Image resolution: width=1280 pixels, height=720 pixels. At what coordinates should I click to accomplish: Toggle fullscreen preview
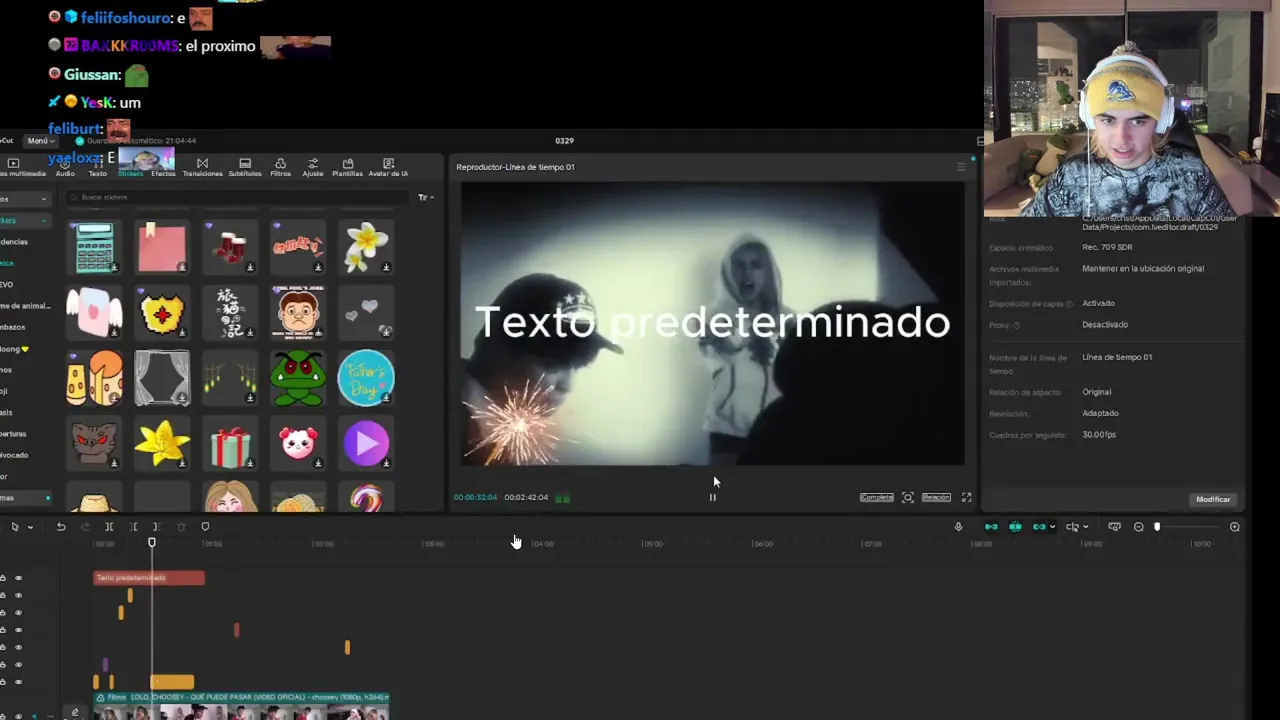[x=966, y=497]
